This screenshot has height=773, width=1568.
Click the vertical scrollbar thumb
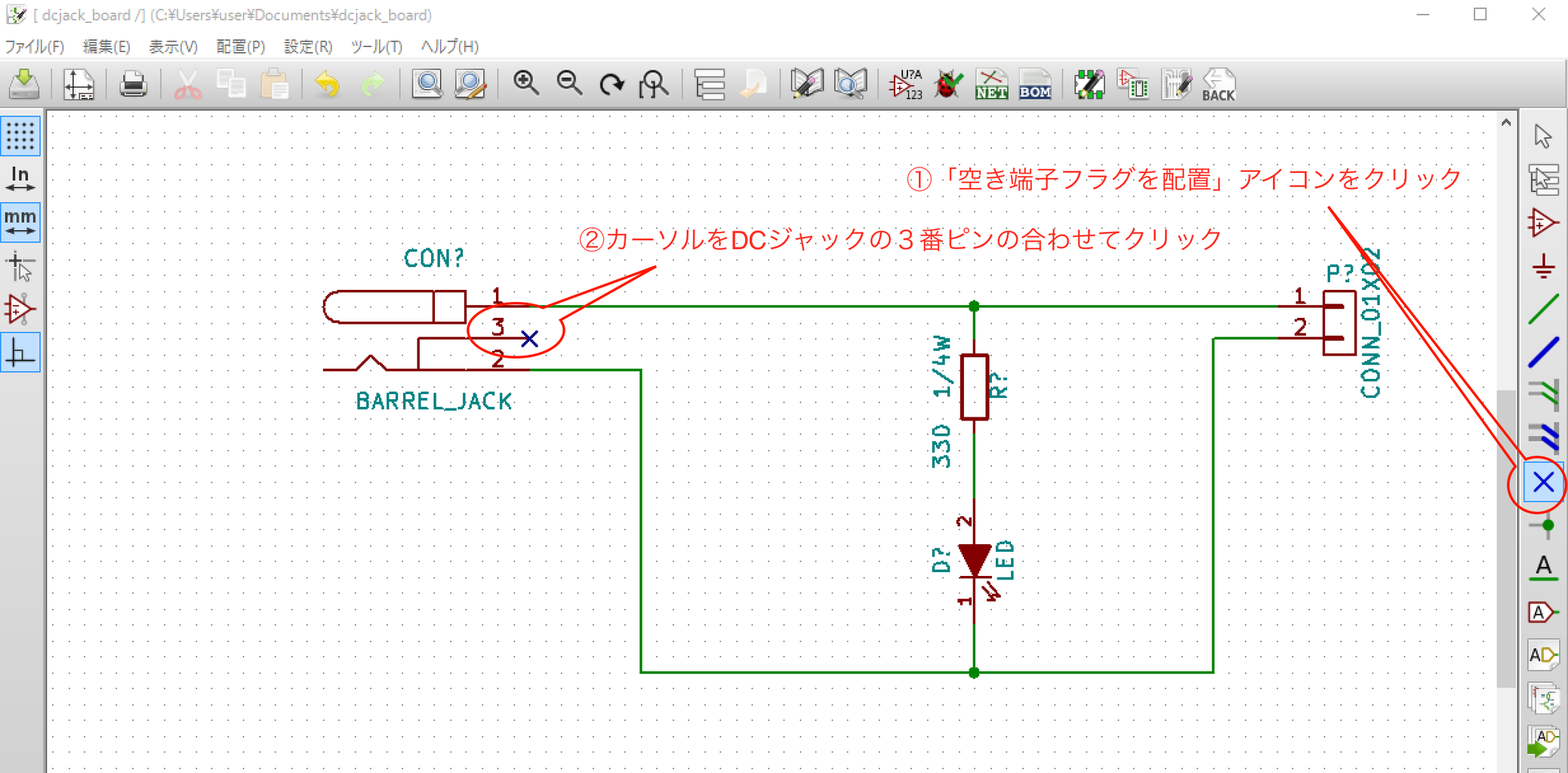pos(1506,539)
